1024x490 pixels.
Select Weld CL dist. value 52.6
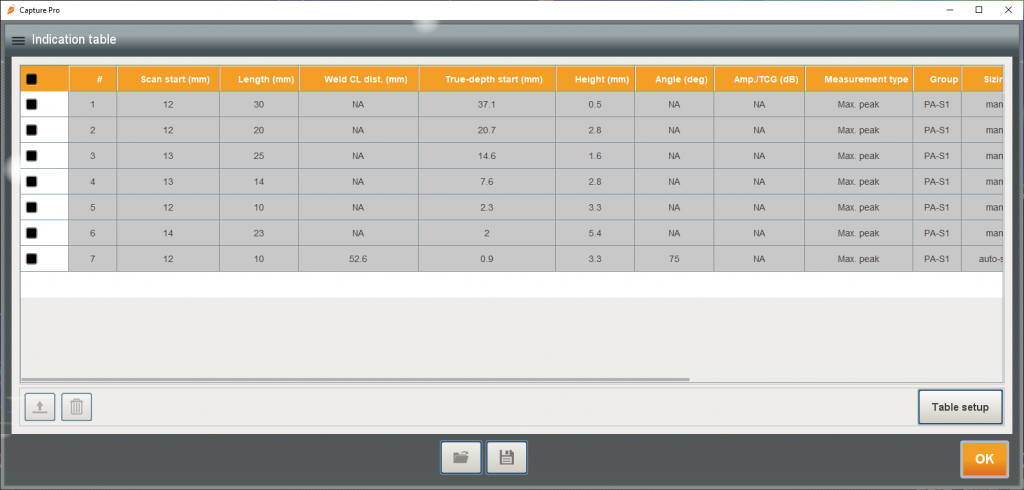pyautogui.click(x=359, y=259)
